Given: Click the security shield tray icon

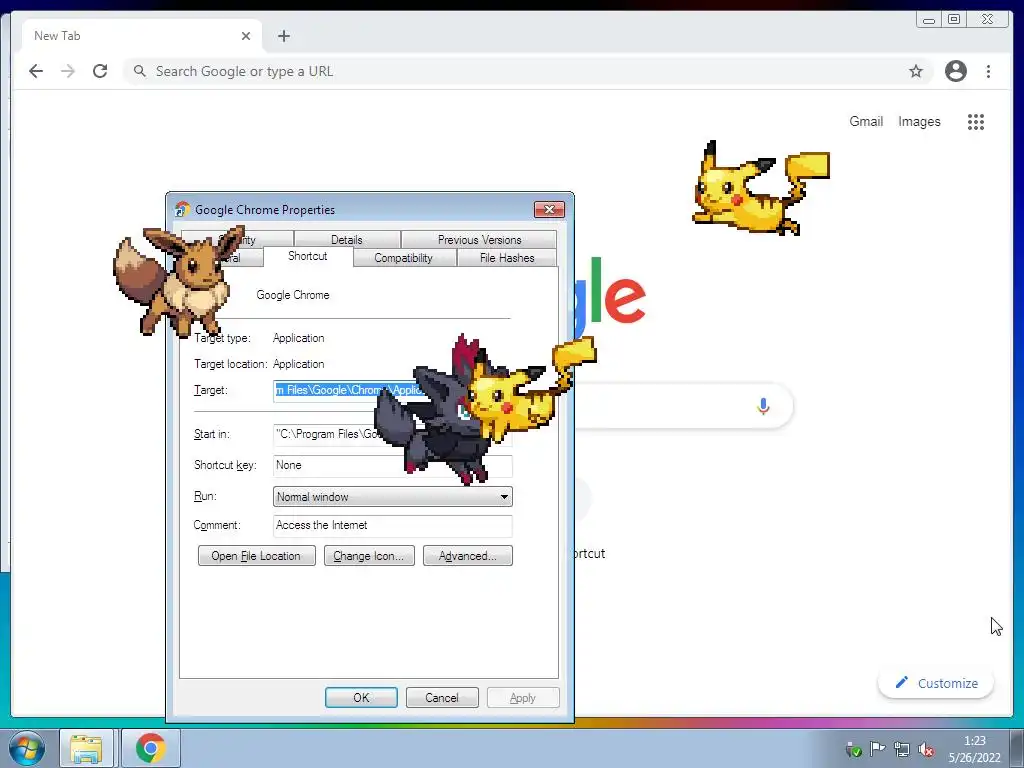Looking at the screenshot, I should 854,750.
